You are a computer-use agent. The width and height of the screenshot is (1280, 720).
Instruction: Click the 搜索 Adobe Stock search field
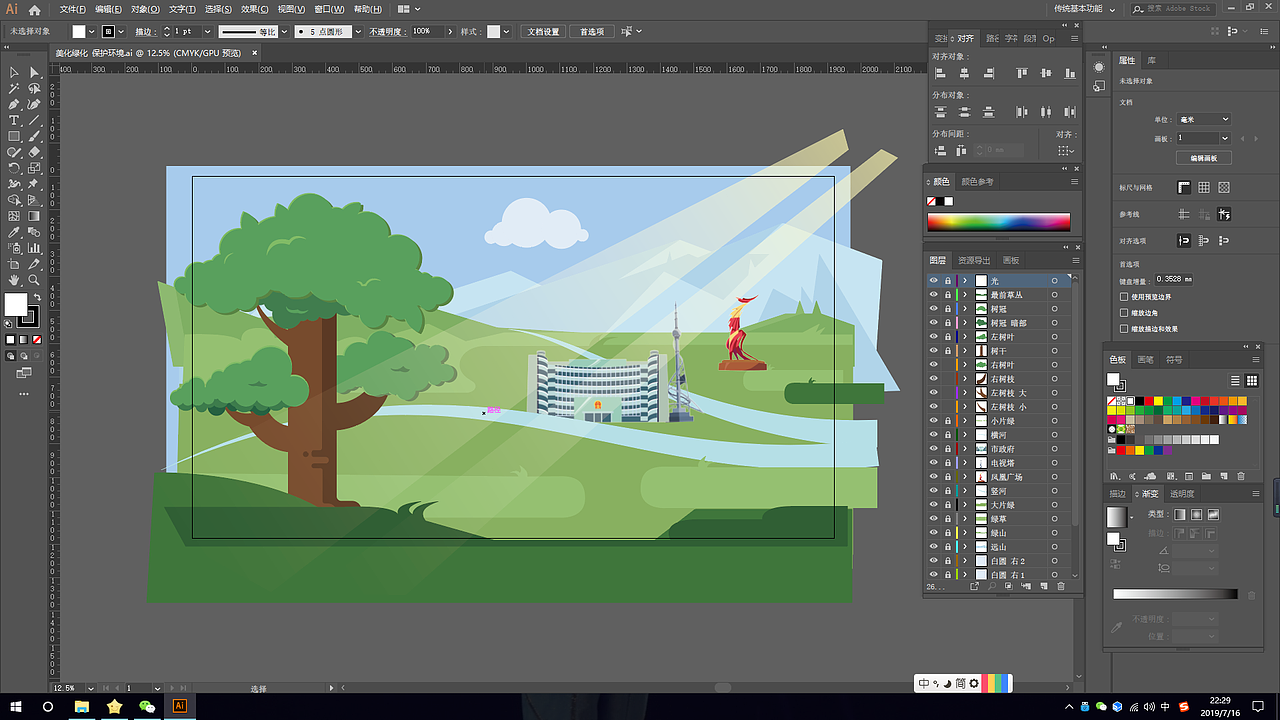click(1173, 9)
